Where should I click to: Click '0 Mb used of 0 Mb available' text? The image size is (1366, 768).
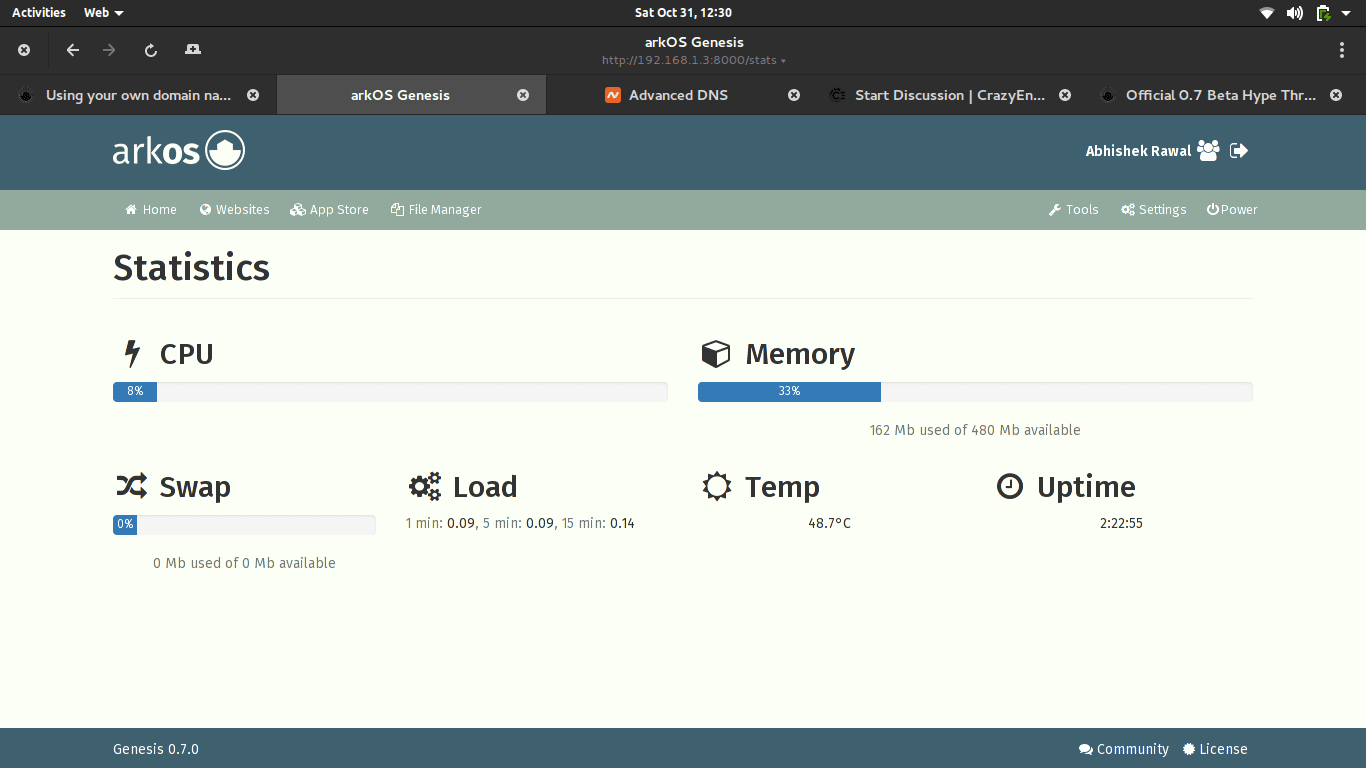pyautogui.click(x=244, y=563)
